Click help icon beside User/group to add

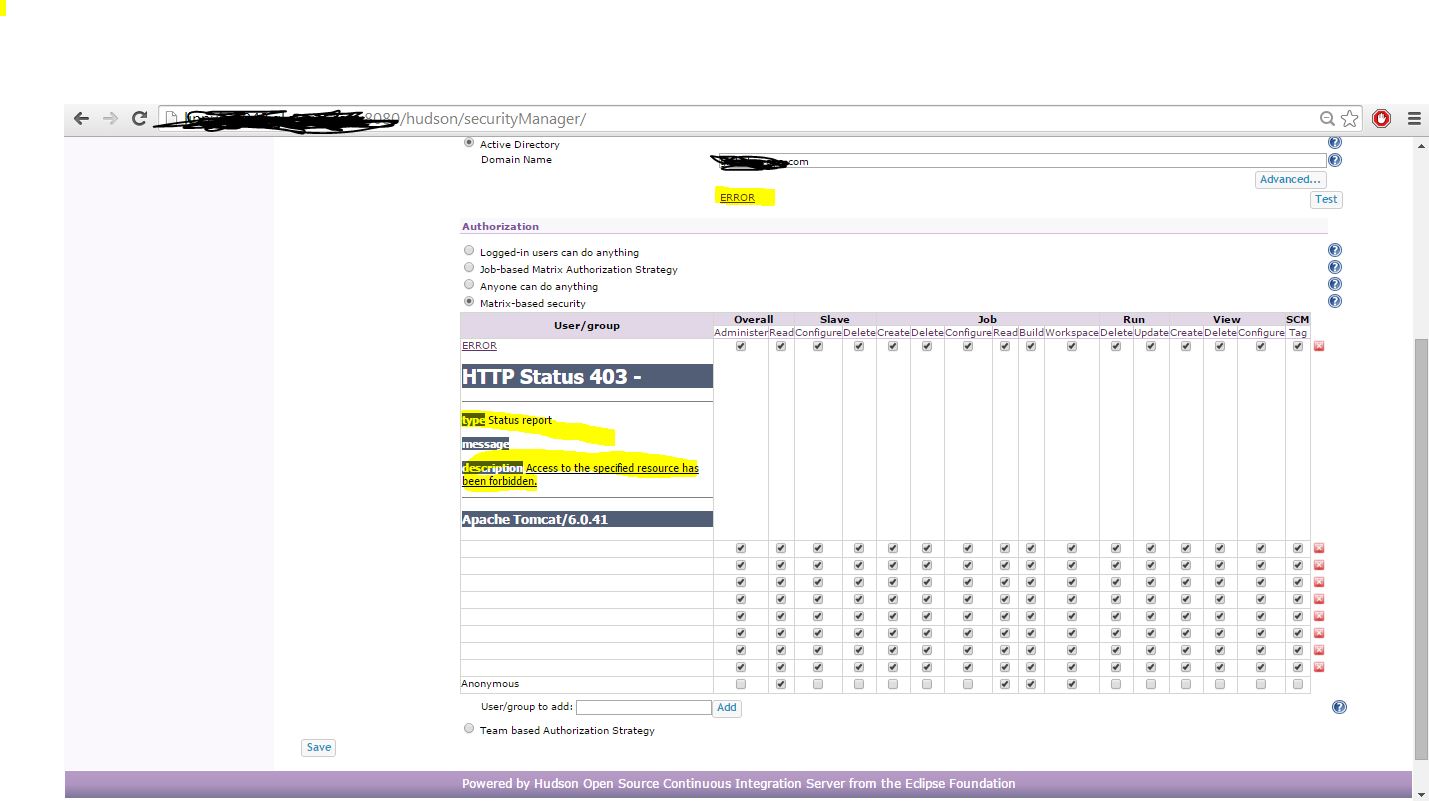1339,707
